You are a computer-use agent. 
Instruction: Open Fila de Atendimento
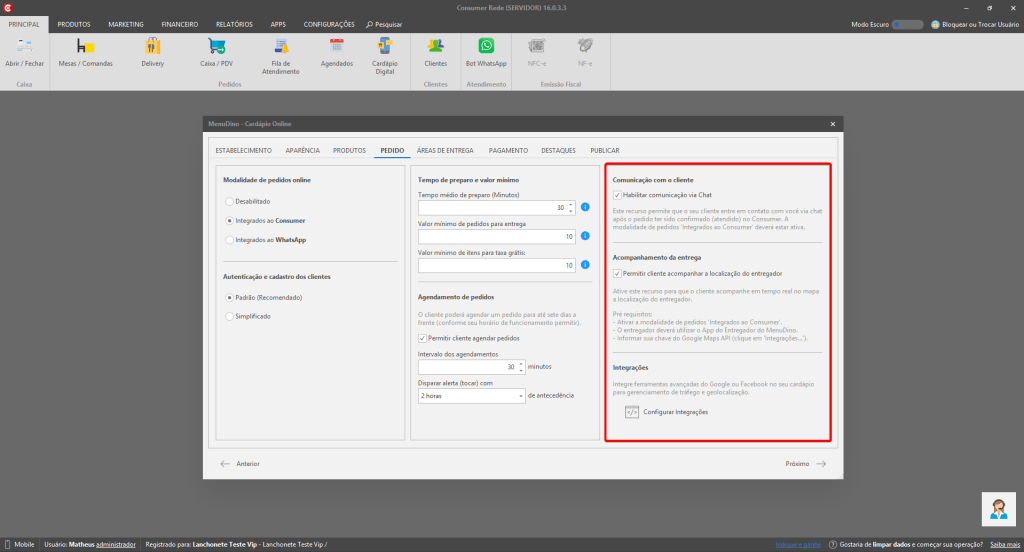tap(281, 46)
